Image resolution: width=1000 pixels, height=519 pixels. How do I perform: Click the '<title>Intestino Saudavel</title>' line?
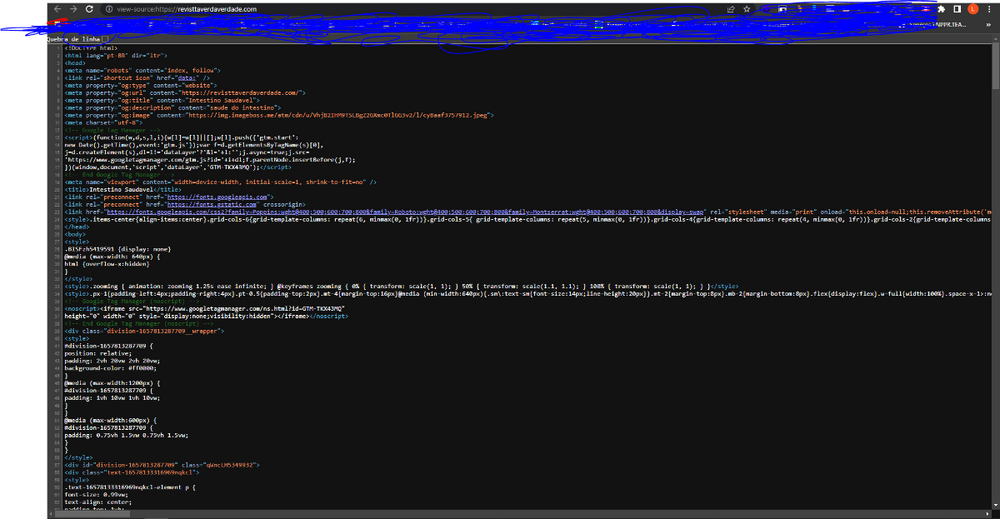pos(122,189)
